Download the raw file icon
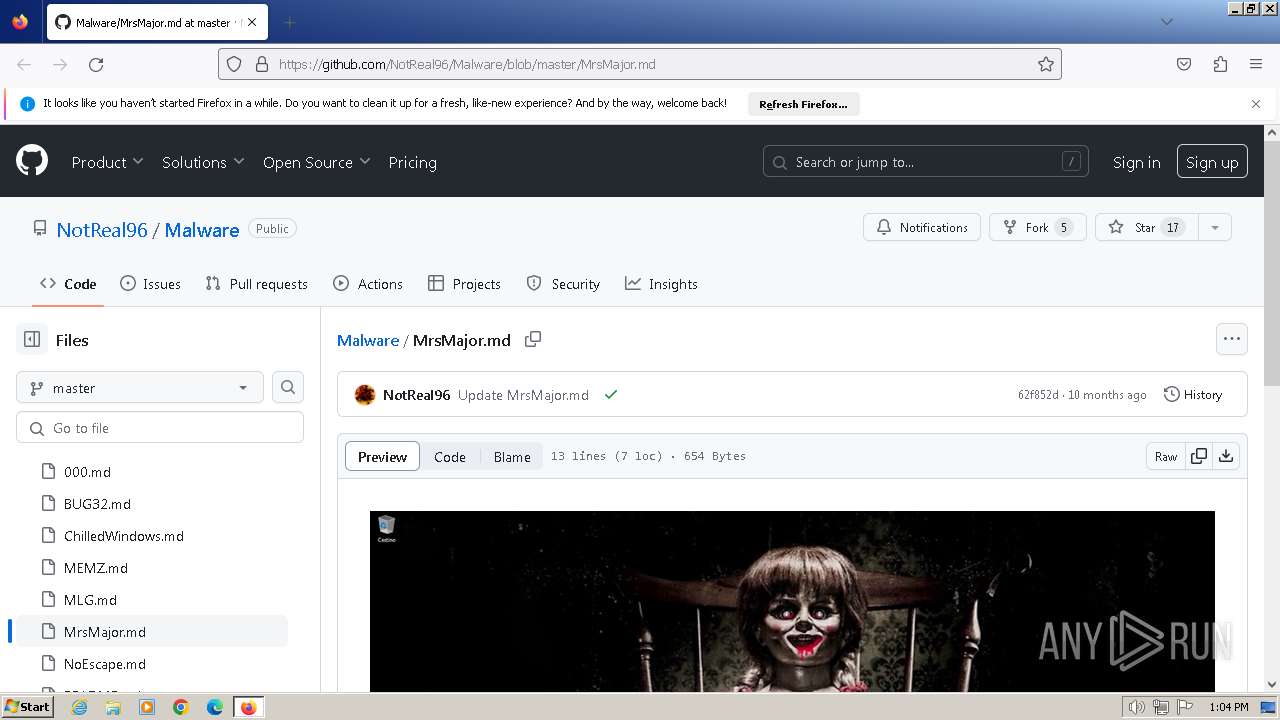 [x=1226, y=456]
